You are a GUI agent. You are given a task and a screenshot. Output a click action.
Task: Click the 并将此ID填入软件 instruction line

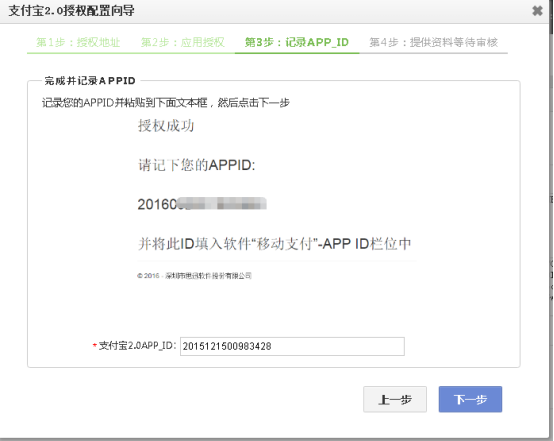tap(275, 244)
